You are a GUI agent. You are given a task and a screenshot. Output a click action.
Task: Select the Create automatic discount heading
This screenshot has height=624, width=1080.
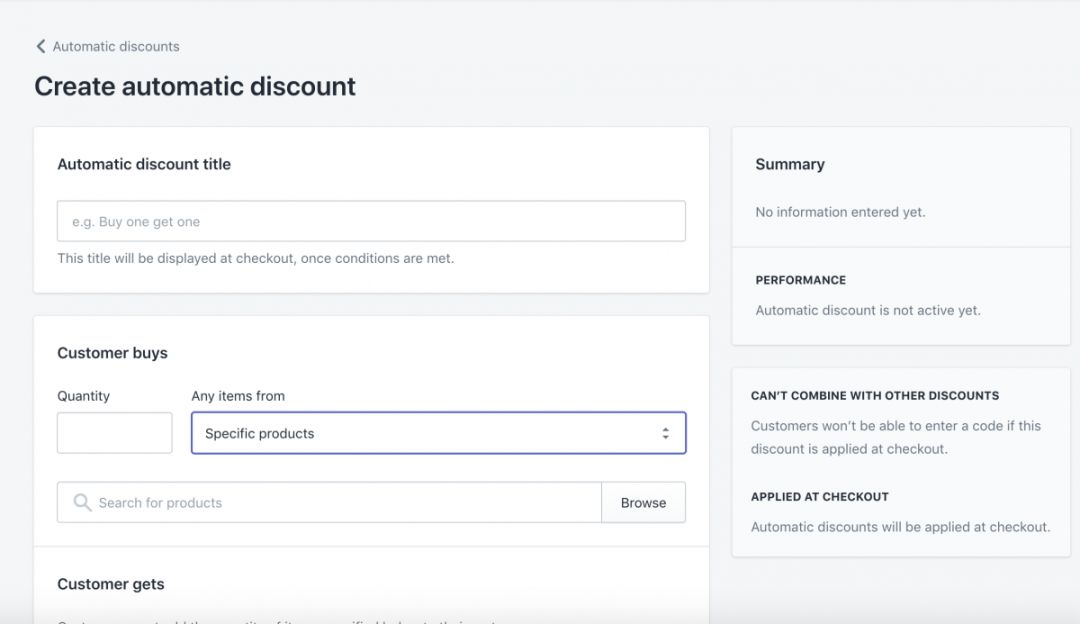pyautogui.click(x=195, y=87)
